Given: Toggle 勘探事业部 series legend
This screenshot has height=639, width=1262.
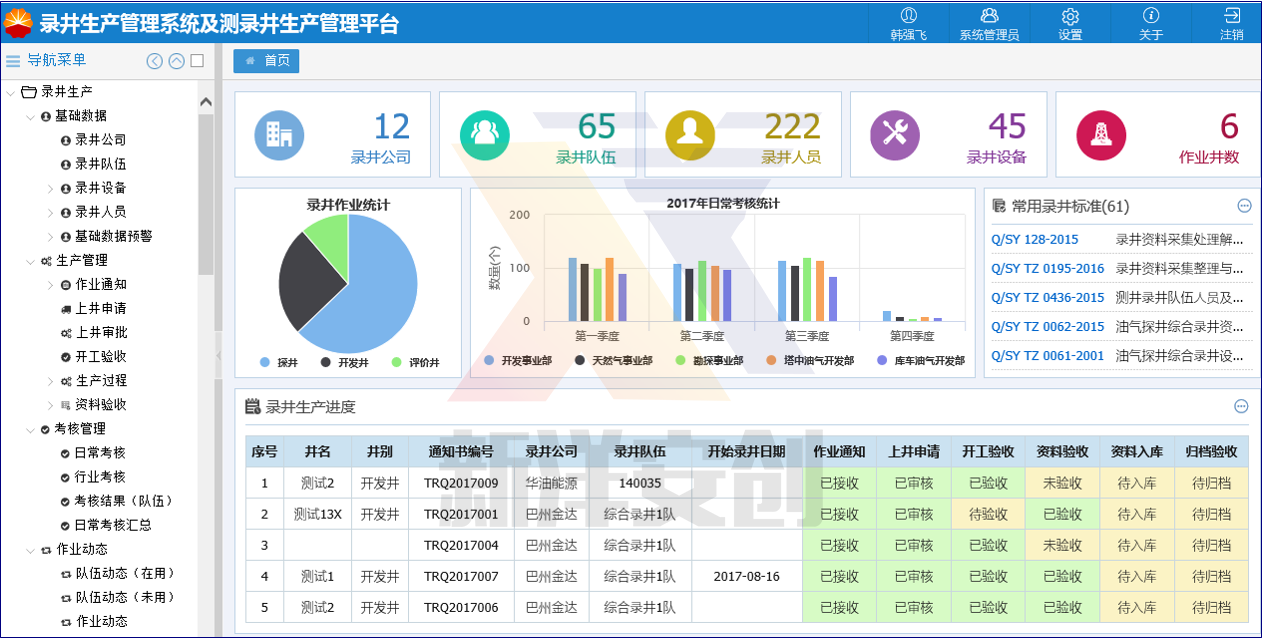Looking at the screenshot, I should [x=710, y=360].
